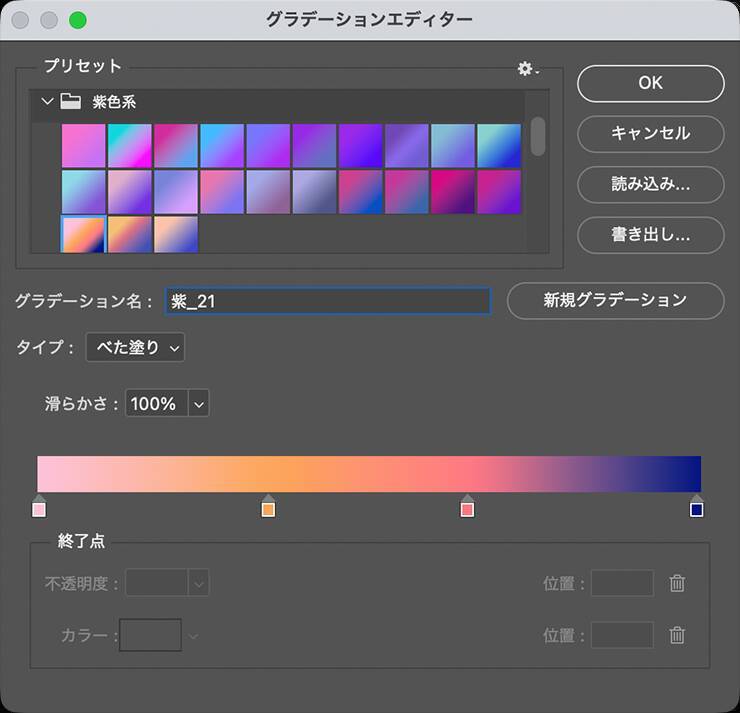The image size is (740, 713).
Task: Open the タイプ dropdown showing べた塗り
Action: point(135,348)
